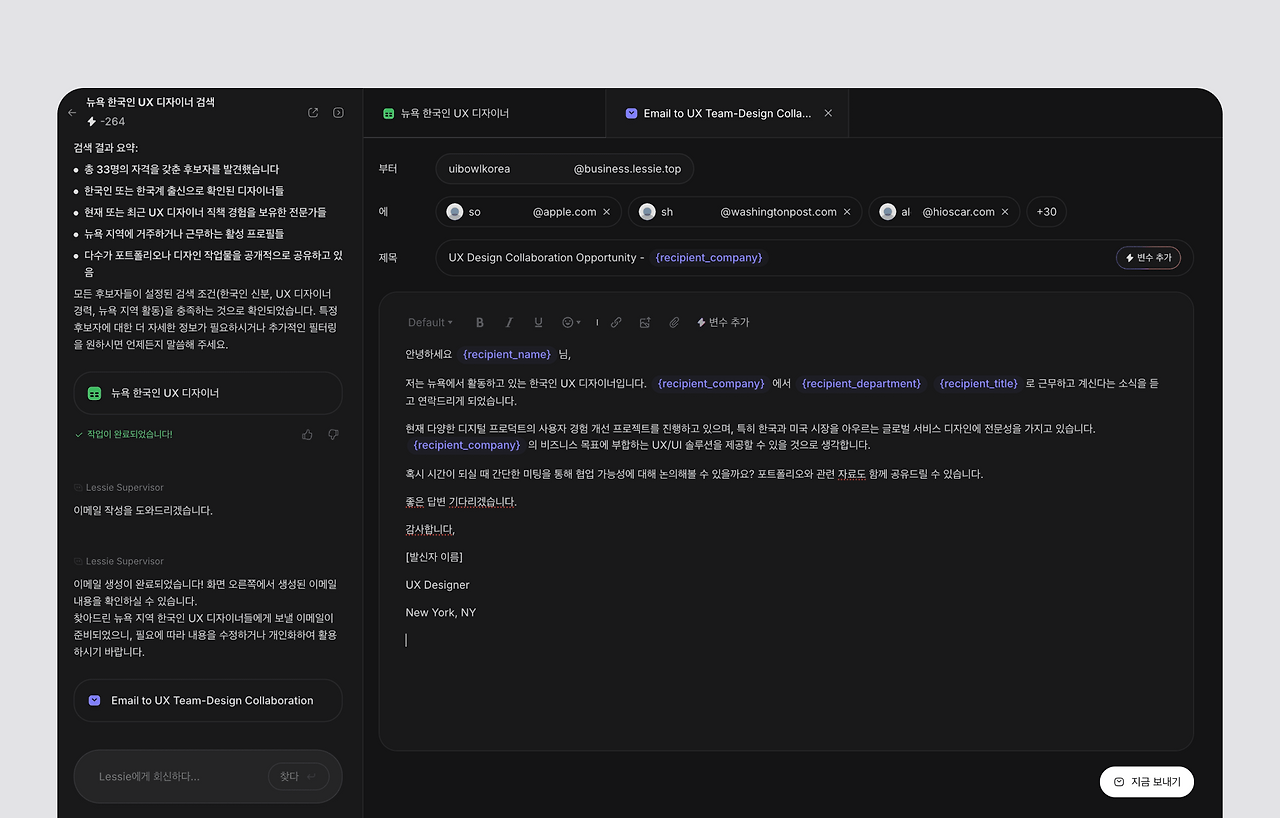Insert a hyperlink using the link icon
The width and height of the screenshot is (1280, 818).
[616, 322]
